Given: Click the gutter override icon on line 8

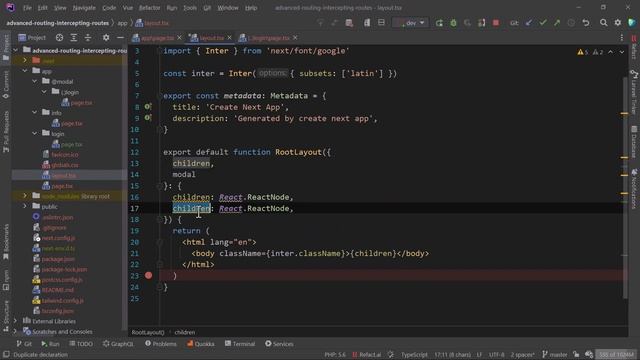Looking at the screenshot, I should [148, 107].
